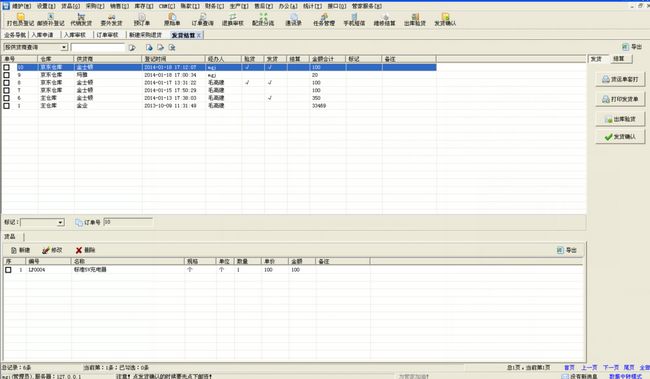The width and height of the screenshot is (650, 379).
Task: Click the search icon beside the query field
Action: pyautogui.click(x=132, y=48)
